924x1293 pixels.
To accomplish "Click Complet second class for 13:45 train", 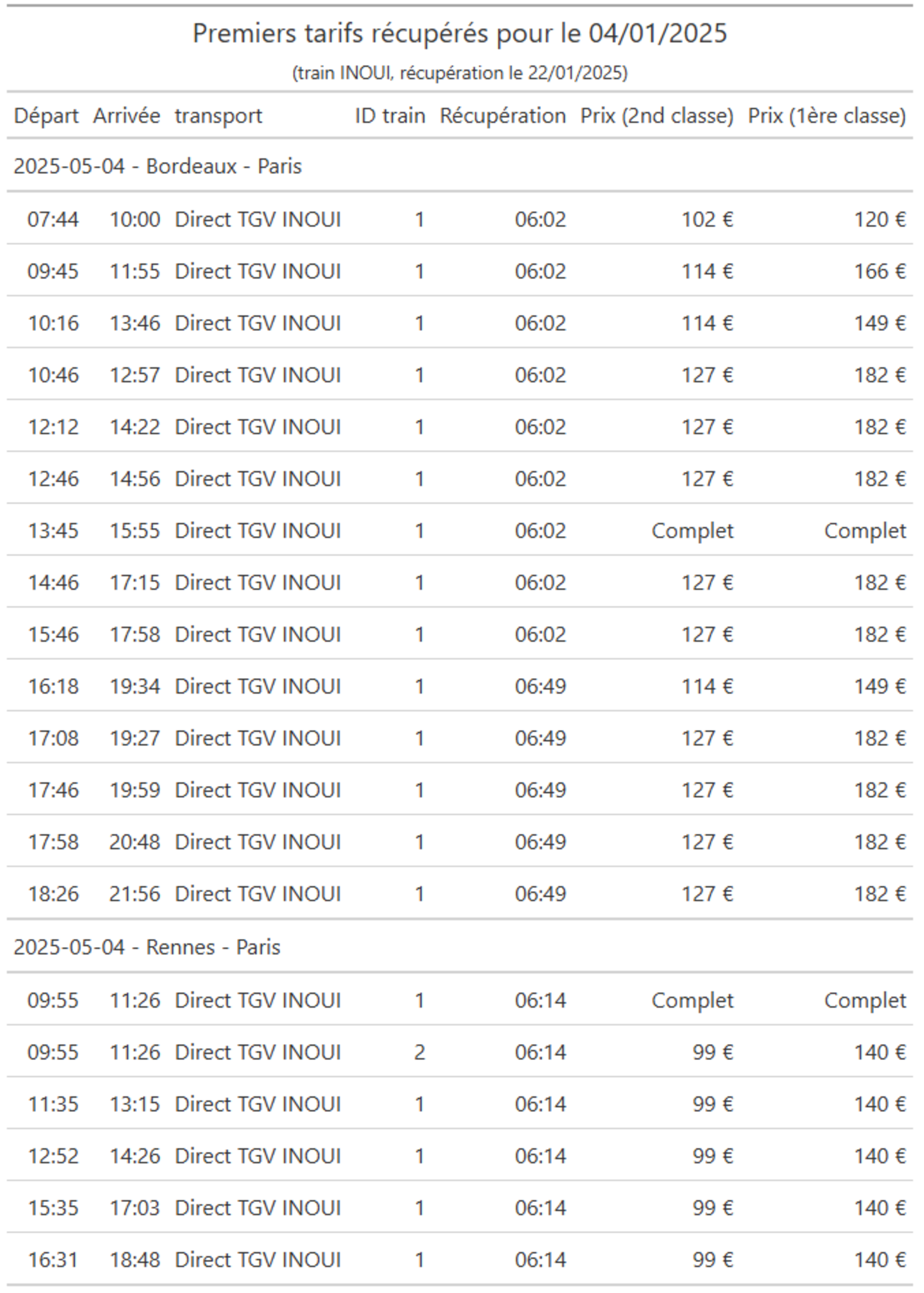I will 693,531.
